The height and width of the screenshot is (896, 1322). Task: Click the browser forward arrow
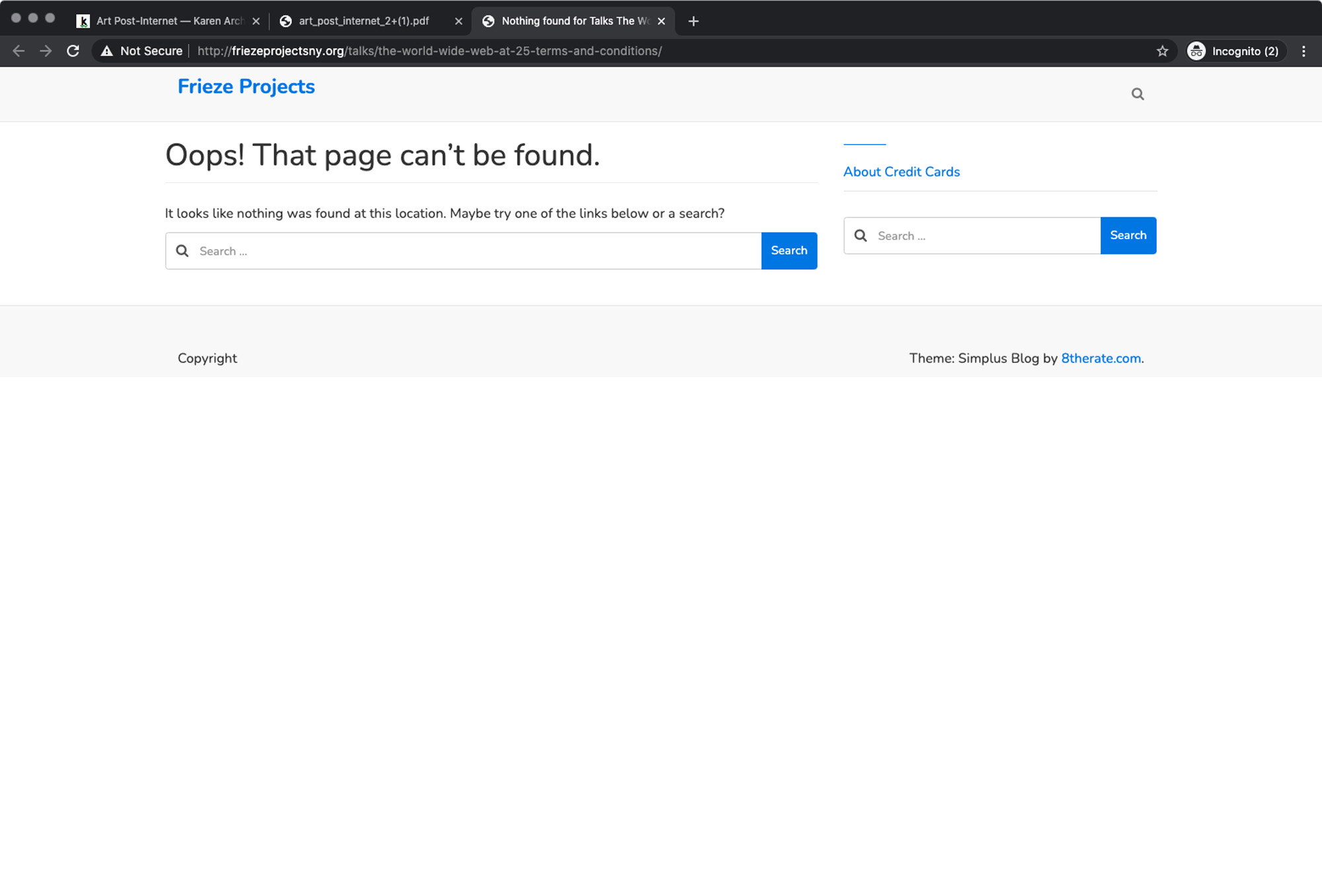(x=46, y=51)
